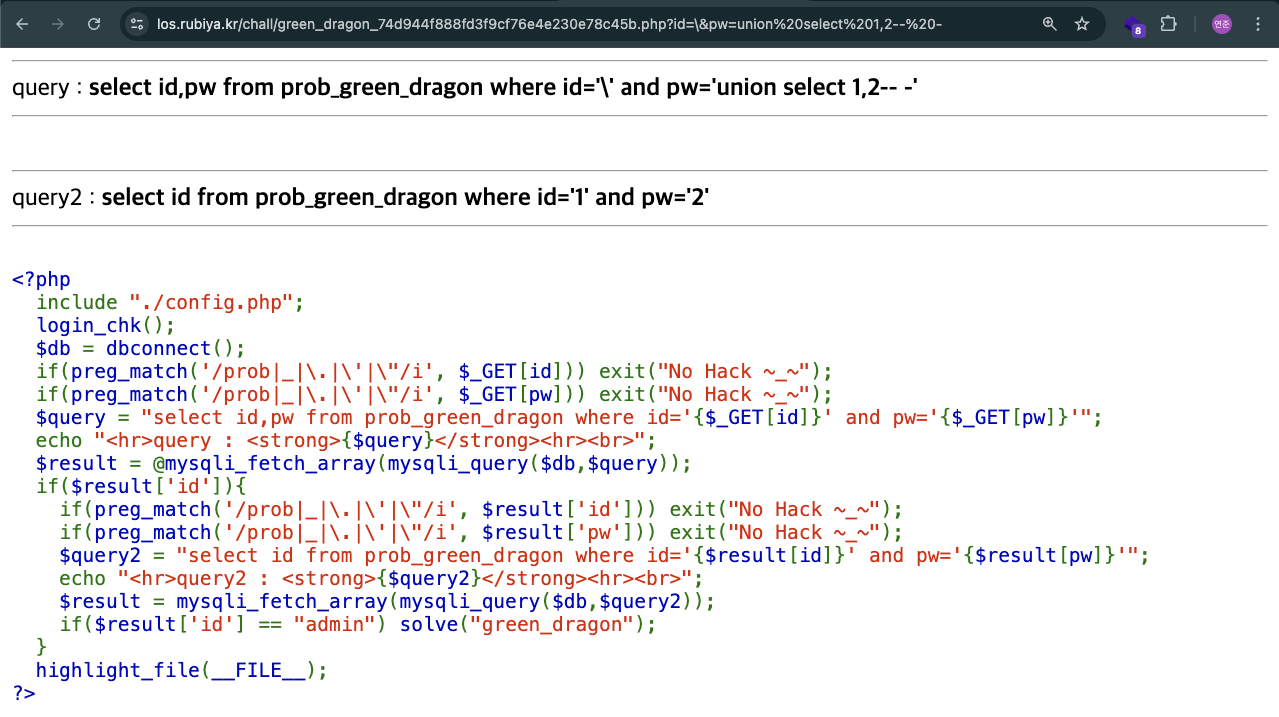Open the Chrome three-dot menu
Viewport: 1279px width, 717px height.
point(1258,24)
